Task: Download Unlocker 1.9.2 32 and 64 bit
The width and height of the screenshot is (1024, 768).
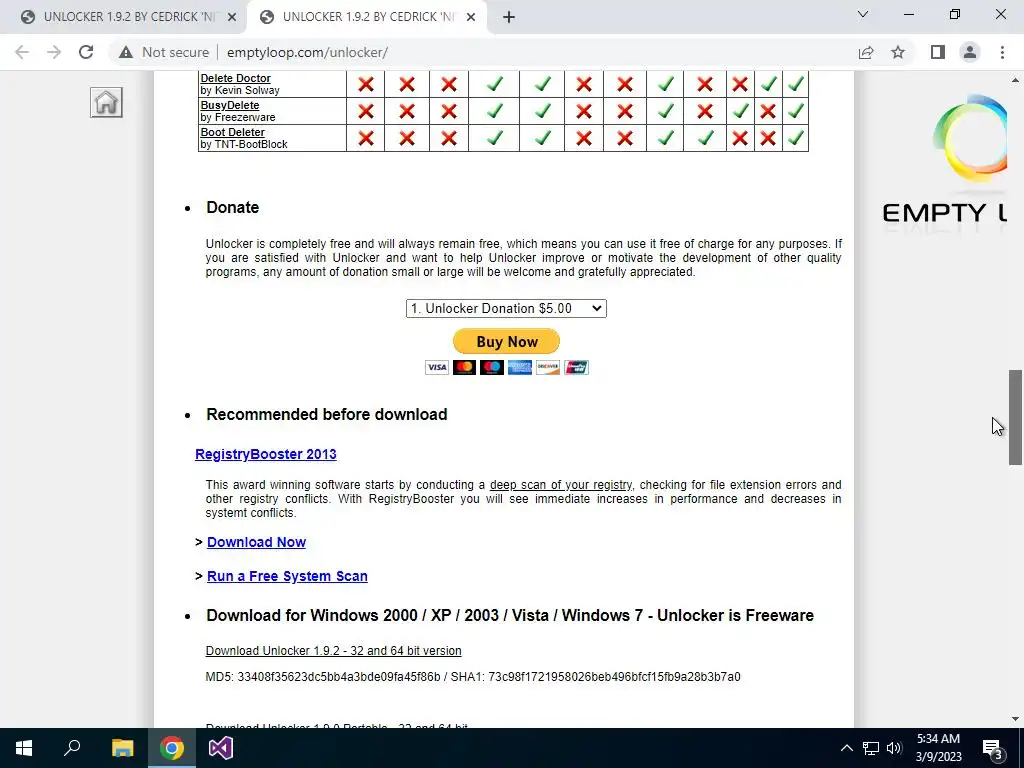Action: [334, 650]
